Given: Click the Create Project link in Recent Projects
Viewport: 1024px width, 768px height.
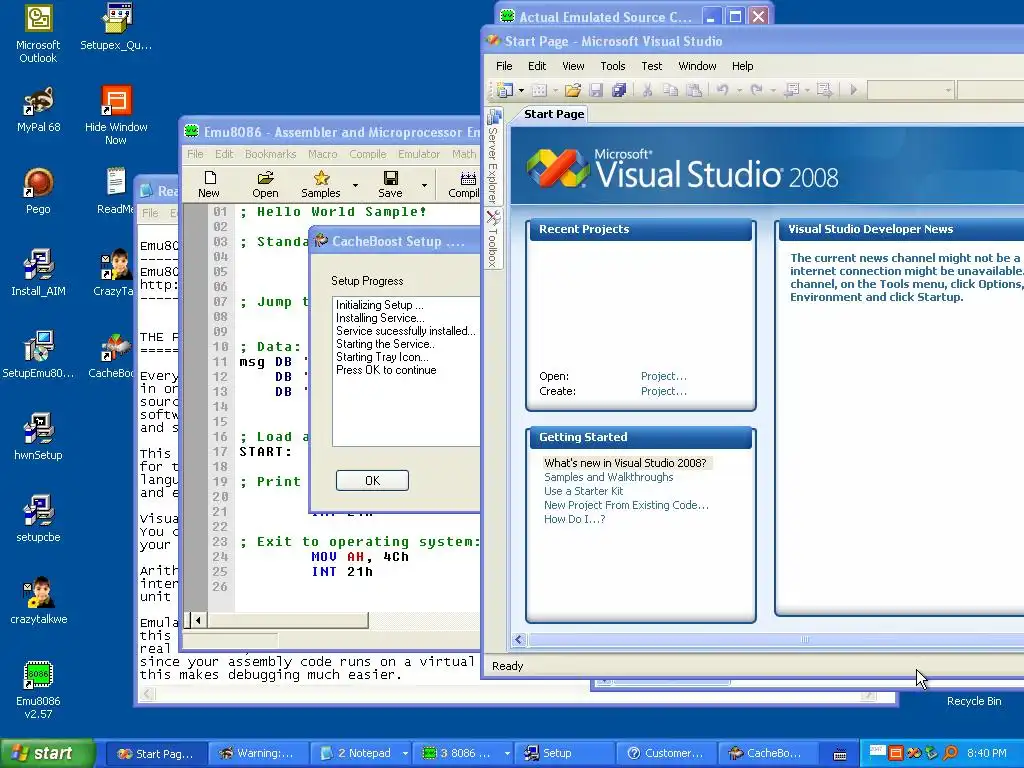Looking at the screenshot, I should [x=664, y=391].
